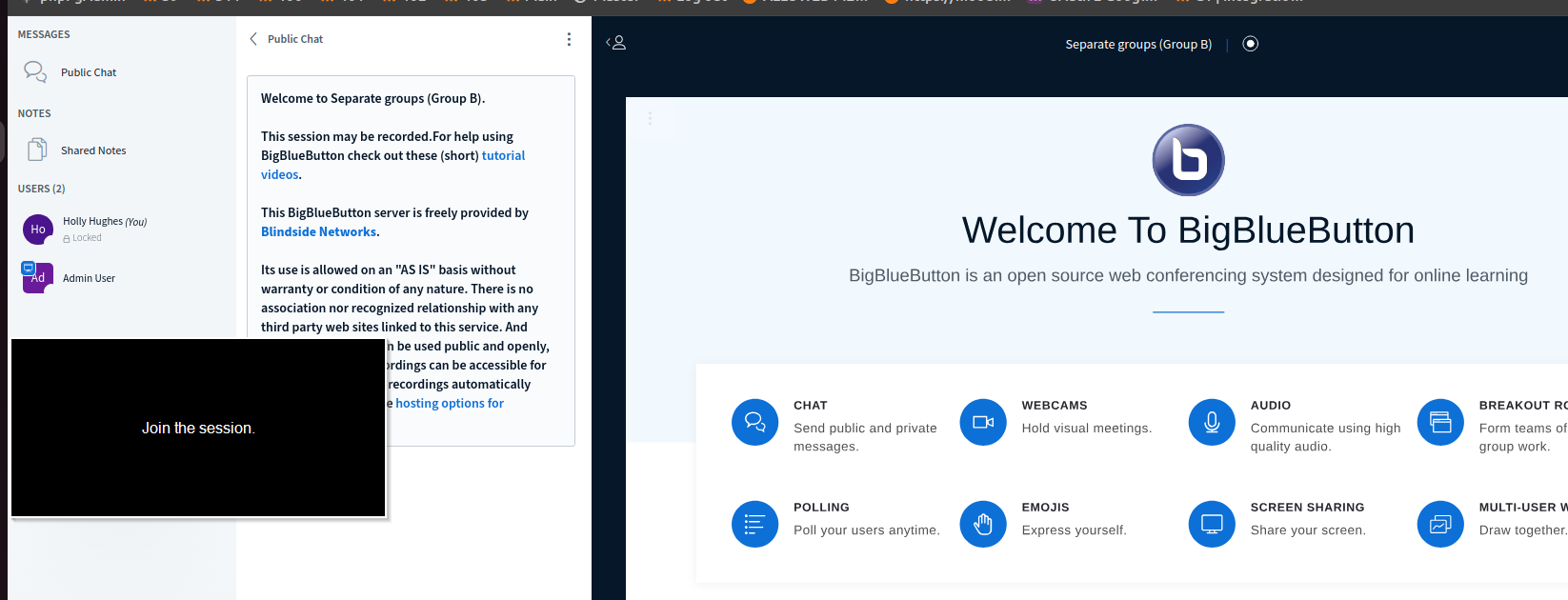Select Holly Hughes user avatar

(x=38, y=230)
